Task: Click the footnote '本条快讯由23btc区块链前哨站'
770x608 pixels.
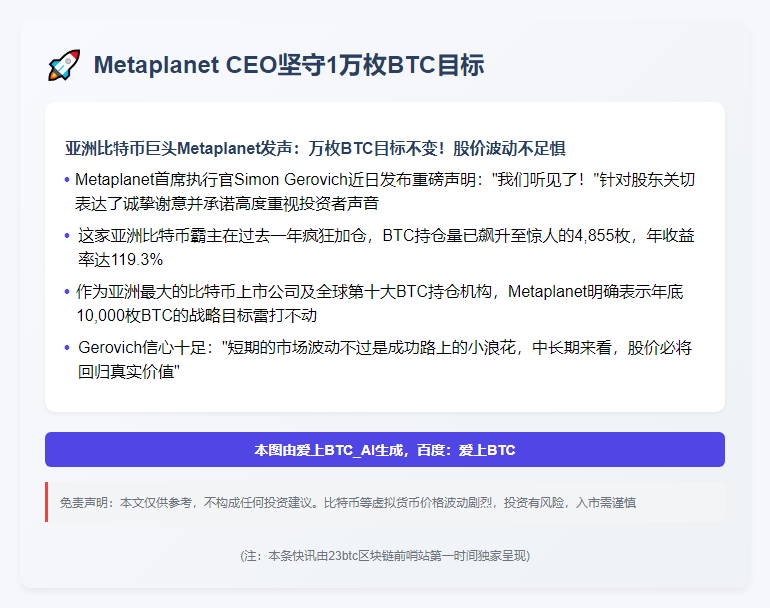Action: (385, 556)
